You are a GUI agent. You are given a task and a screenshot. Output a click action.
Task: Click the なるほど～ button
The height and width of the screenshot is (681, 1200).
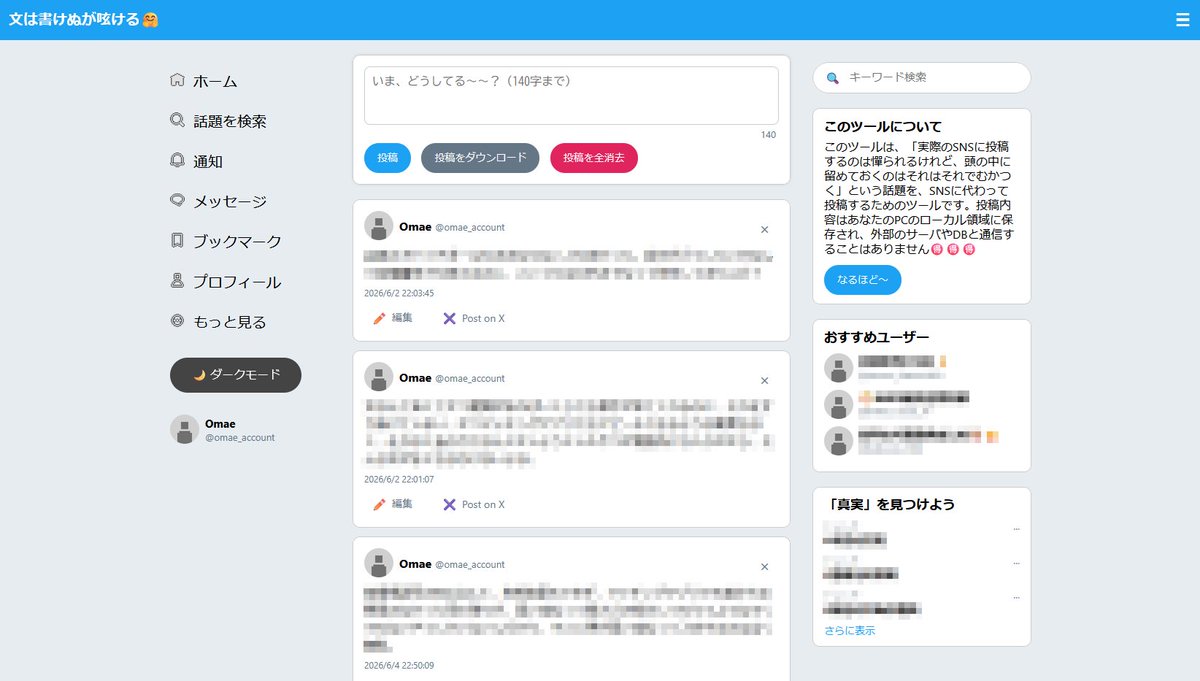click(x=862, y=280)
